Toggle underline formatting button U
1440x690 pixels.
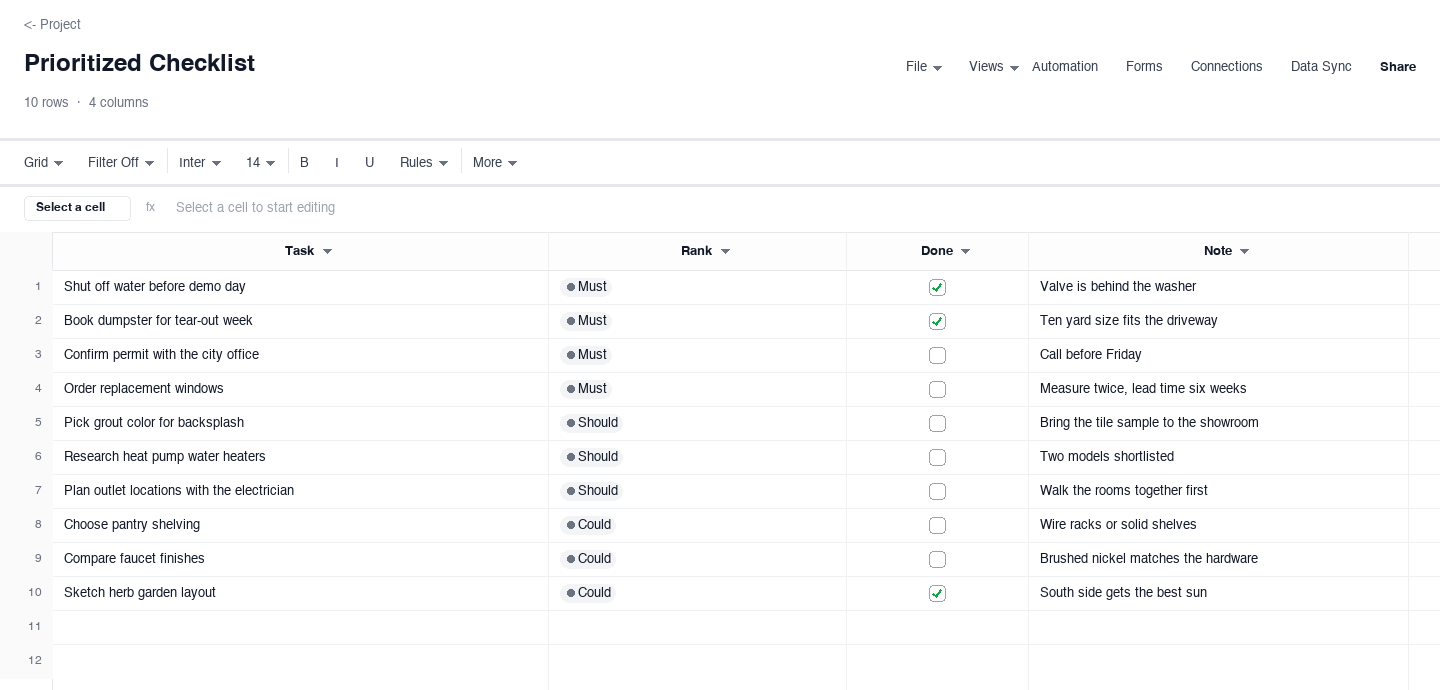click(x=369, y=162)
